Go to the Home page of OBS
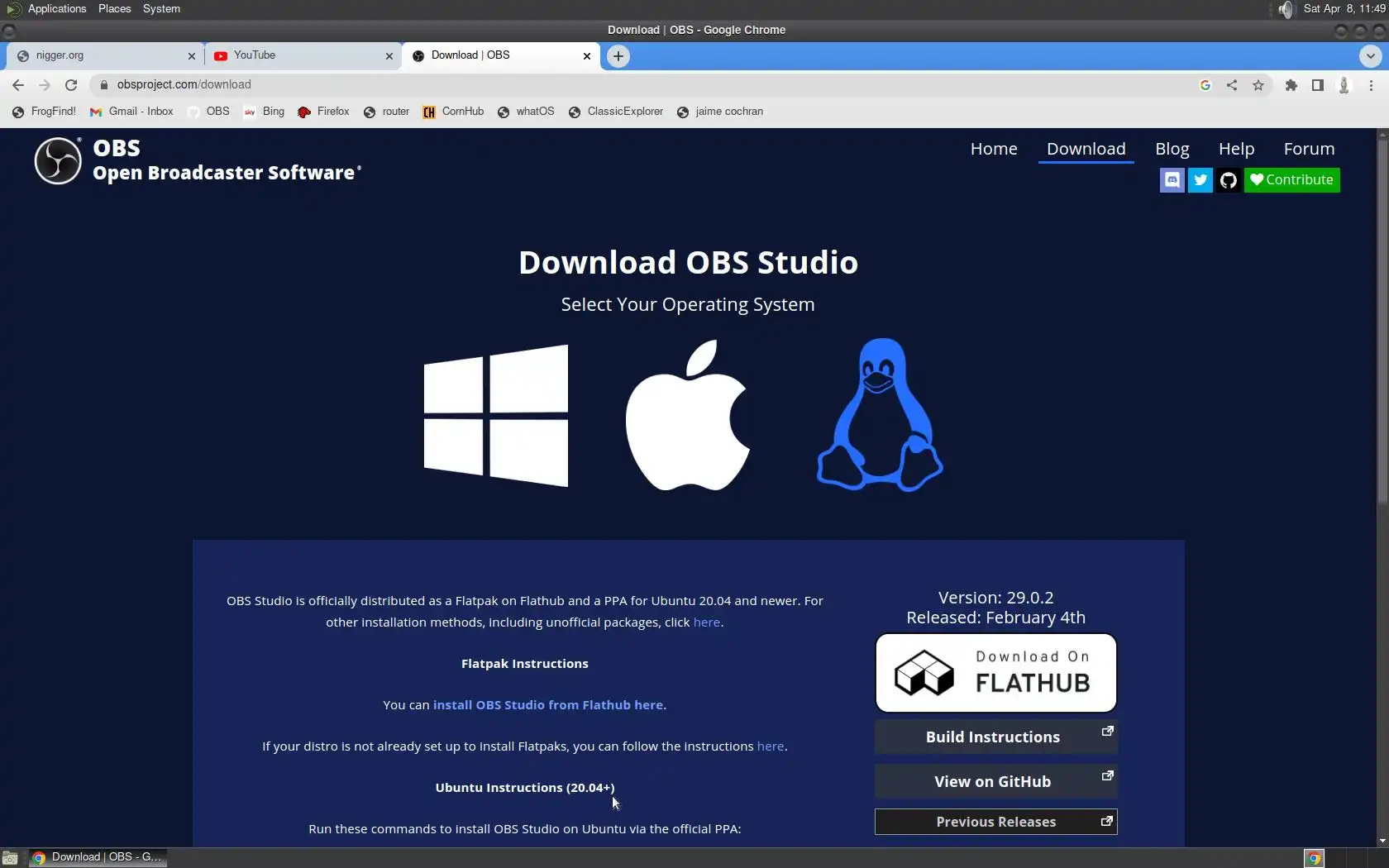This screenshot has width=1389, height=868. [994, 149]
